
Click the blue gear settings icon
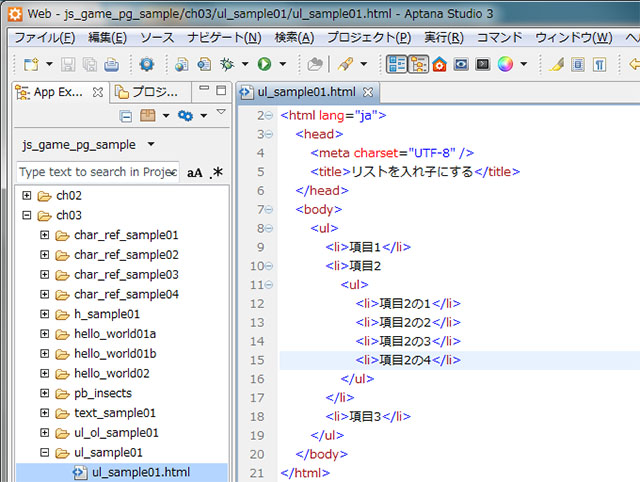tap(184, 116)
